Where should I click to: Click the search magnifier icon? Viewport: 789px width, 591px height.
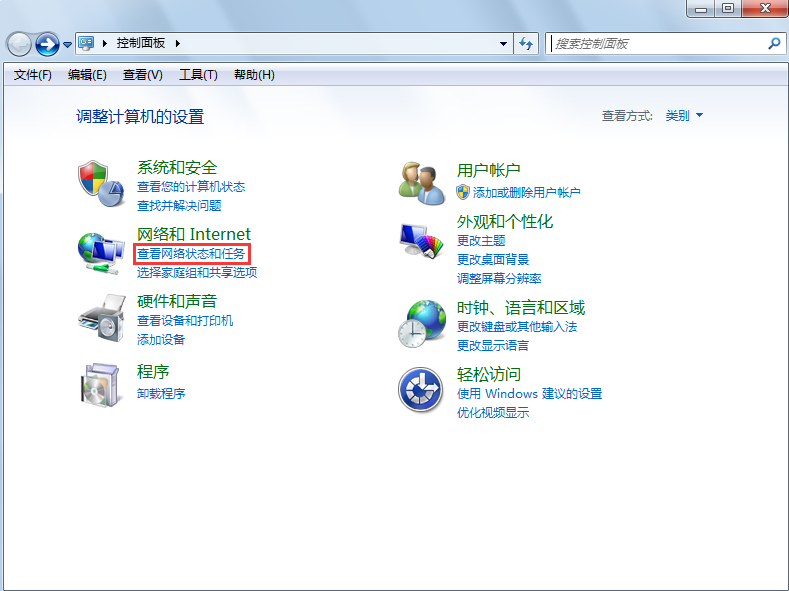click(773, 44)
